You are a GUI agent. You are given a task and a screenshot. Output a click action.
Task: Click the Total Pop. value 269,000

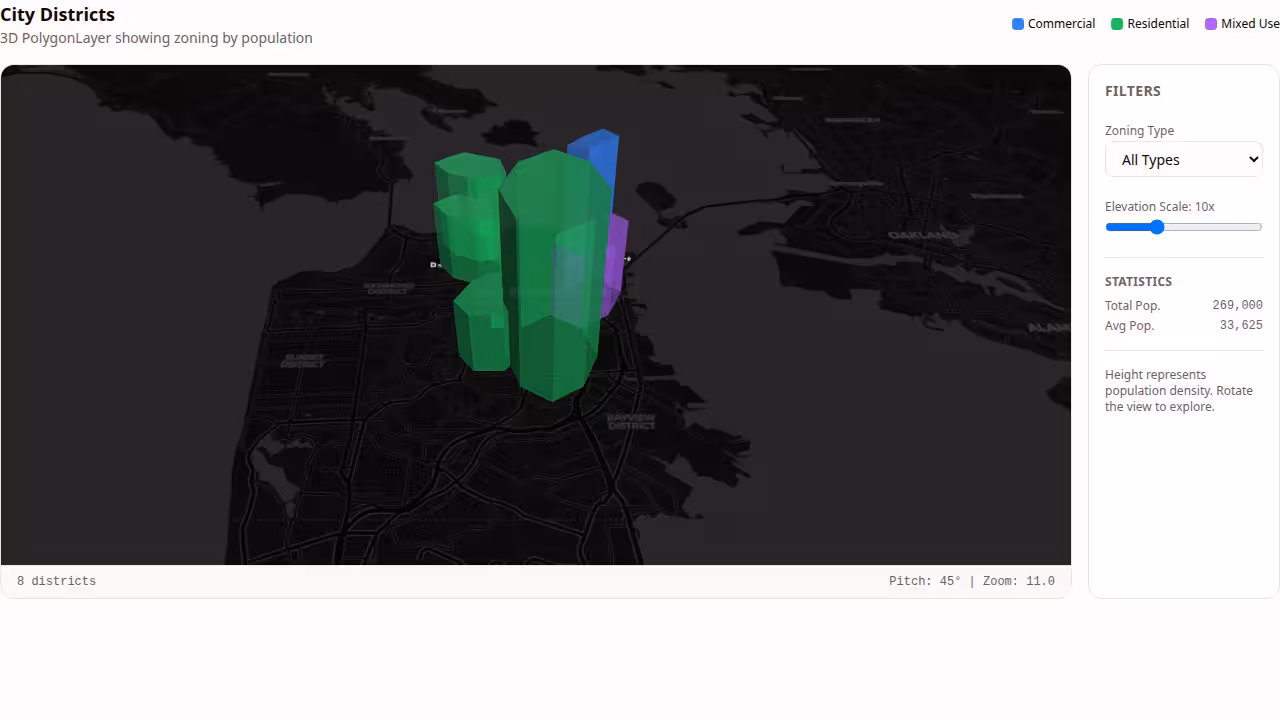(x=1237, y=305)
